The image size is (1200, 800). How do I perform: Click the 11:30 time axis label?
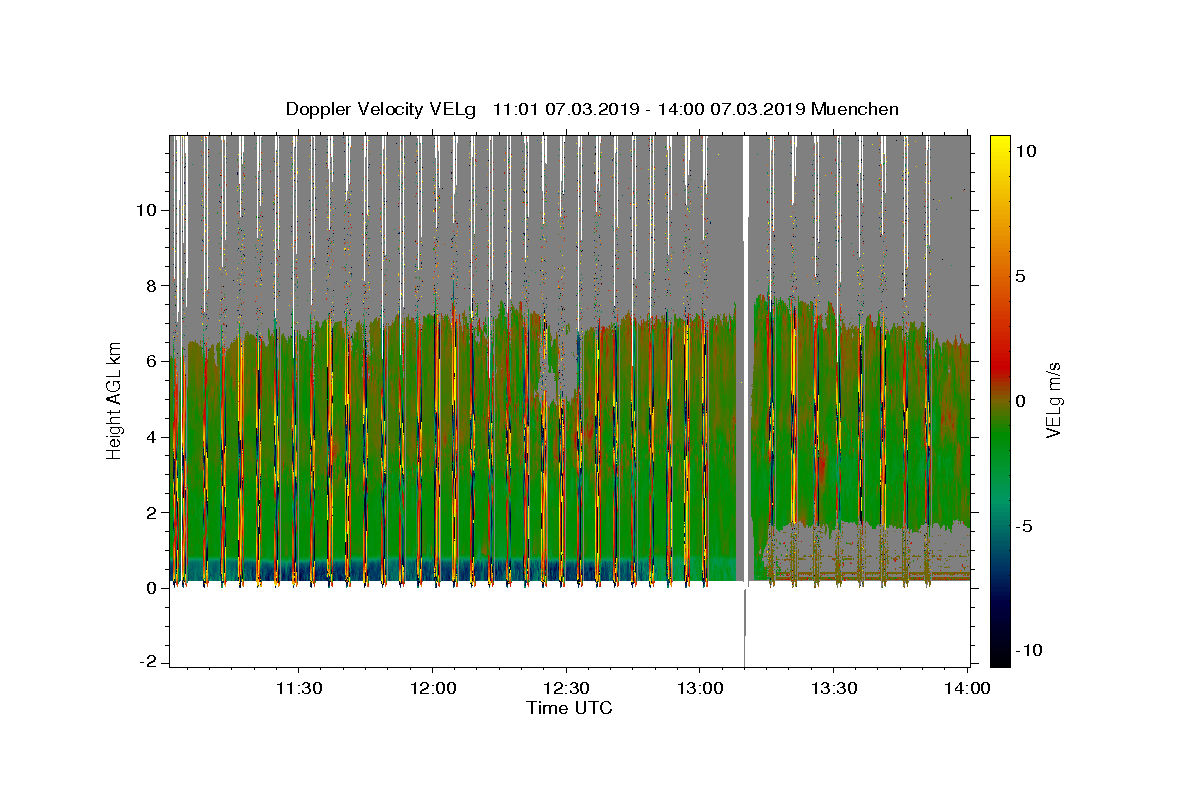(x=298, y=688)
